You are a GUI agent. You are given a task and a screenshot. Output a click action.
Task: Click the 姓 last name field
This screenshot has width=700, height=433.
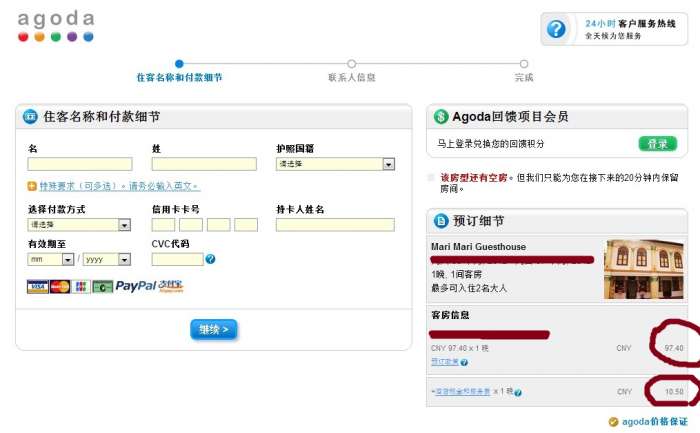[204, 164]
